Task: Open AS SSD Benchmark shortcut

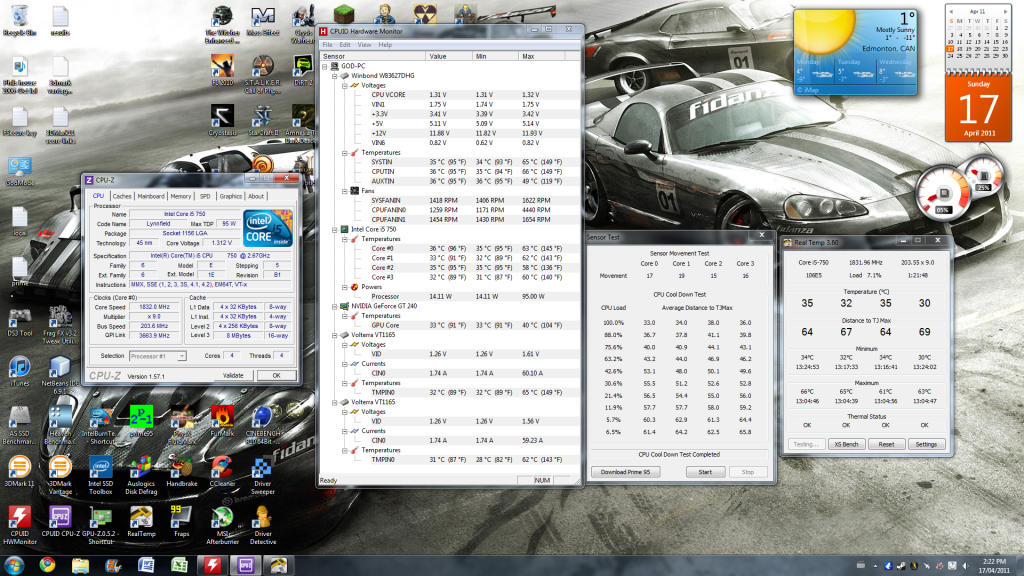Action: pos(20,425)
